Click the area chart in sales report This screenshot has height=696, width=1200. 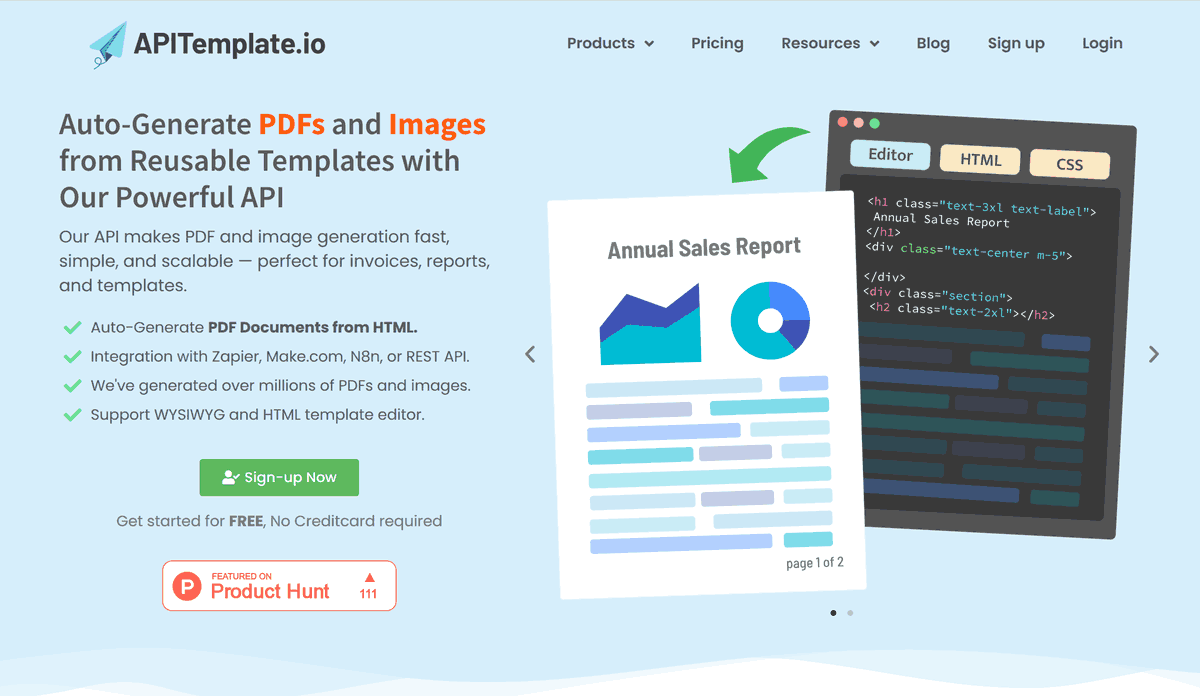[x=650, y=325]
